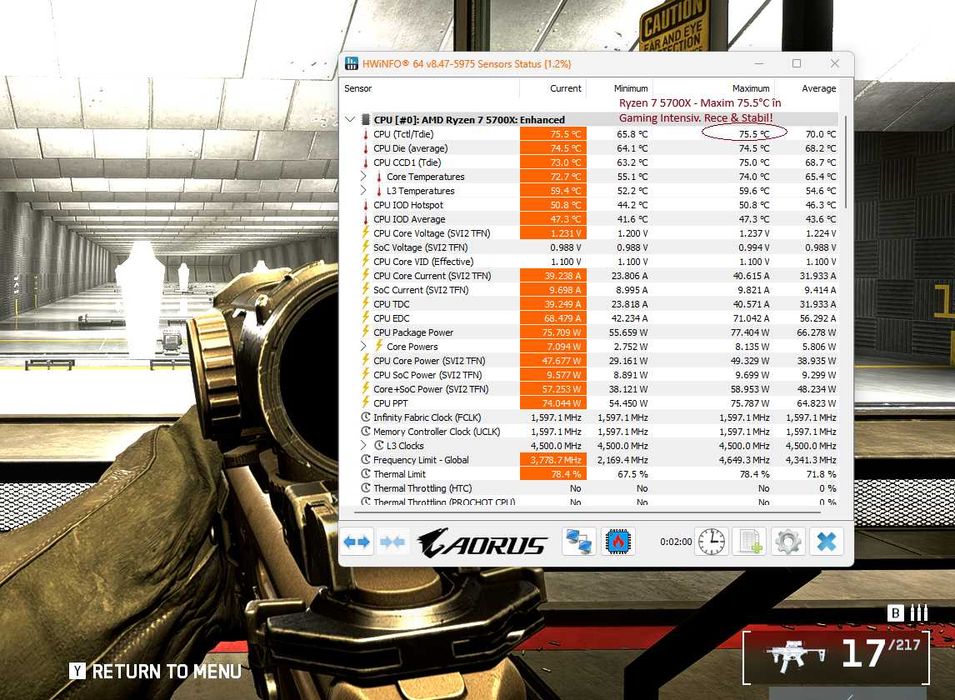Expand the L3 Clocks row

coord(364,445)
